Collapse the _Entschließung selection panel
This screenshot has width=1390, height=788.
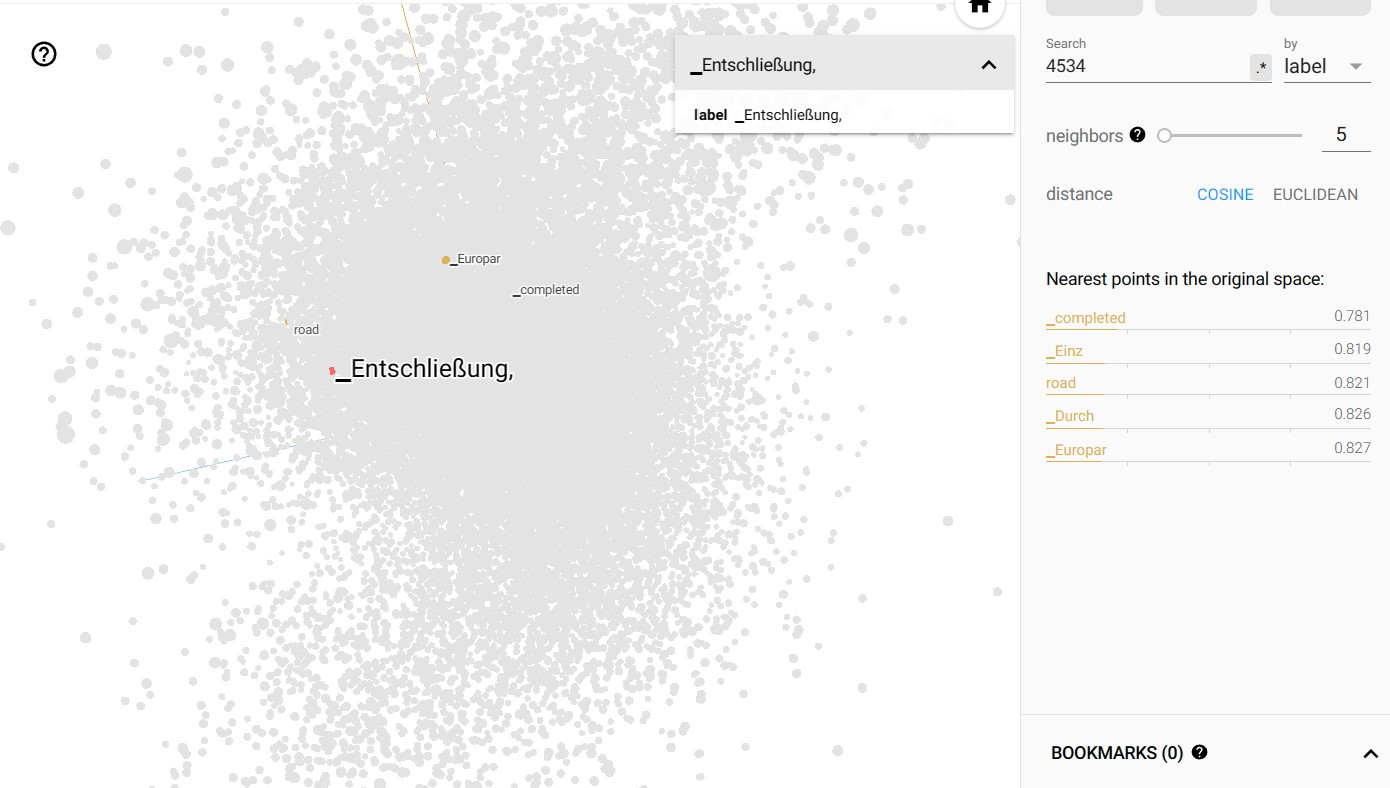pyautogui.click(x=988, y=63)
